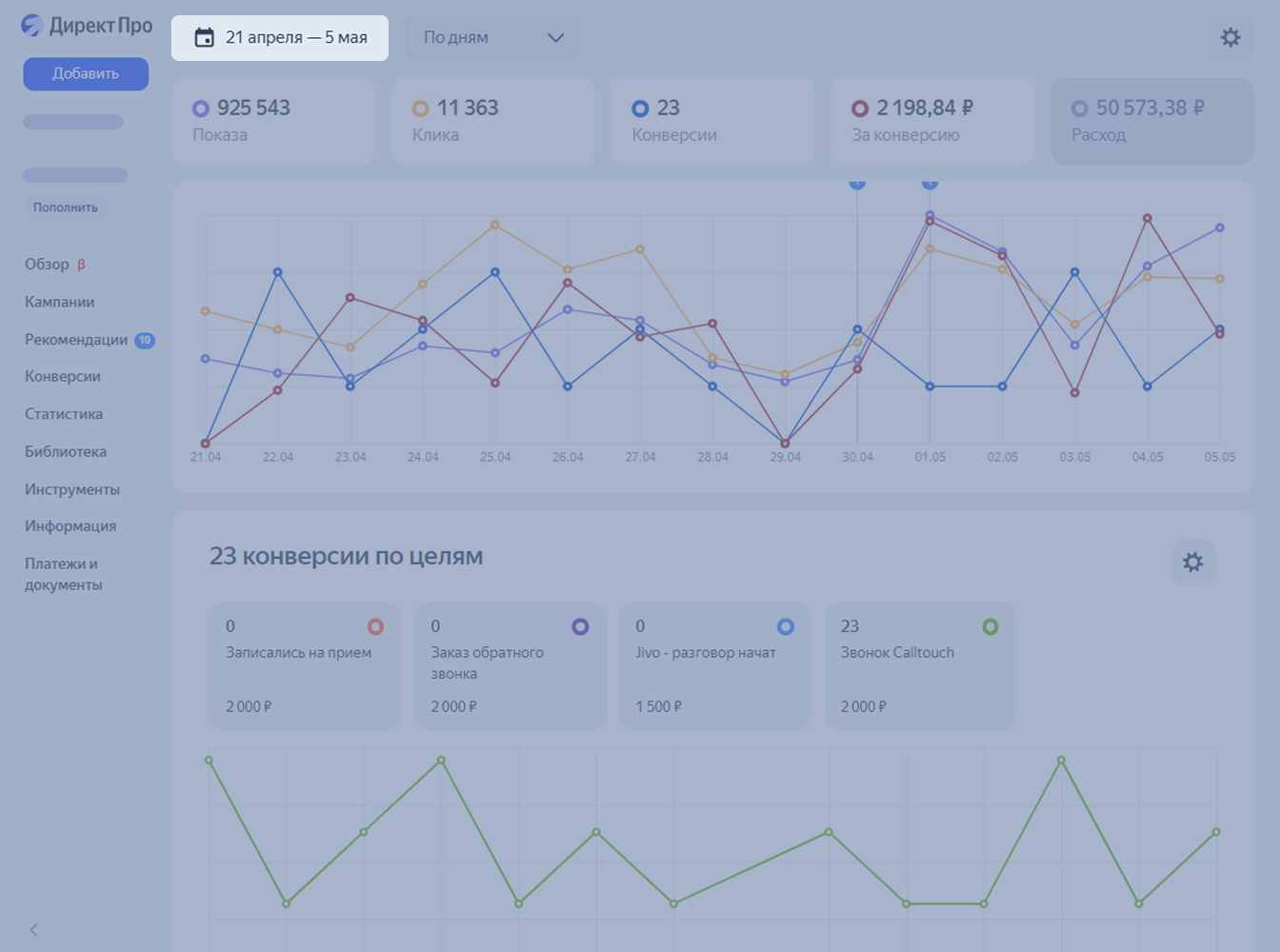Click the Добавить button
Viewport: 1280px width, 952px height.
86,74
